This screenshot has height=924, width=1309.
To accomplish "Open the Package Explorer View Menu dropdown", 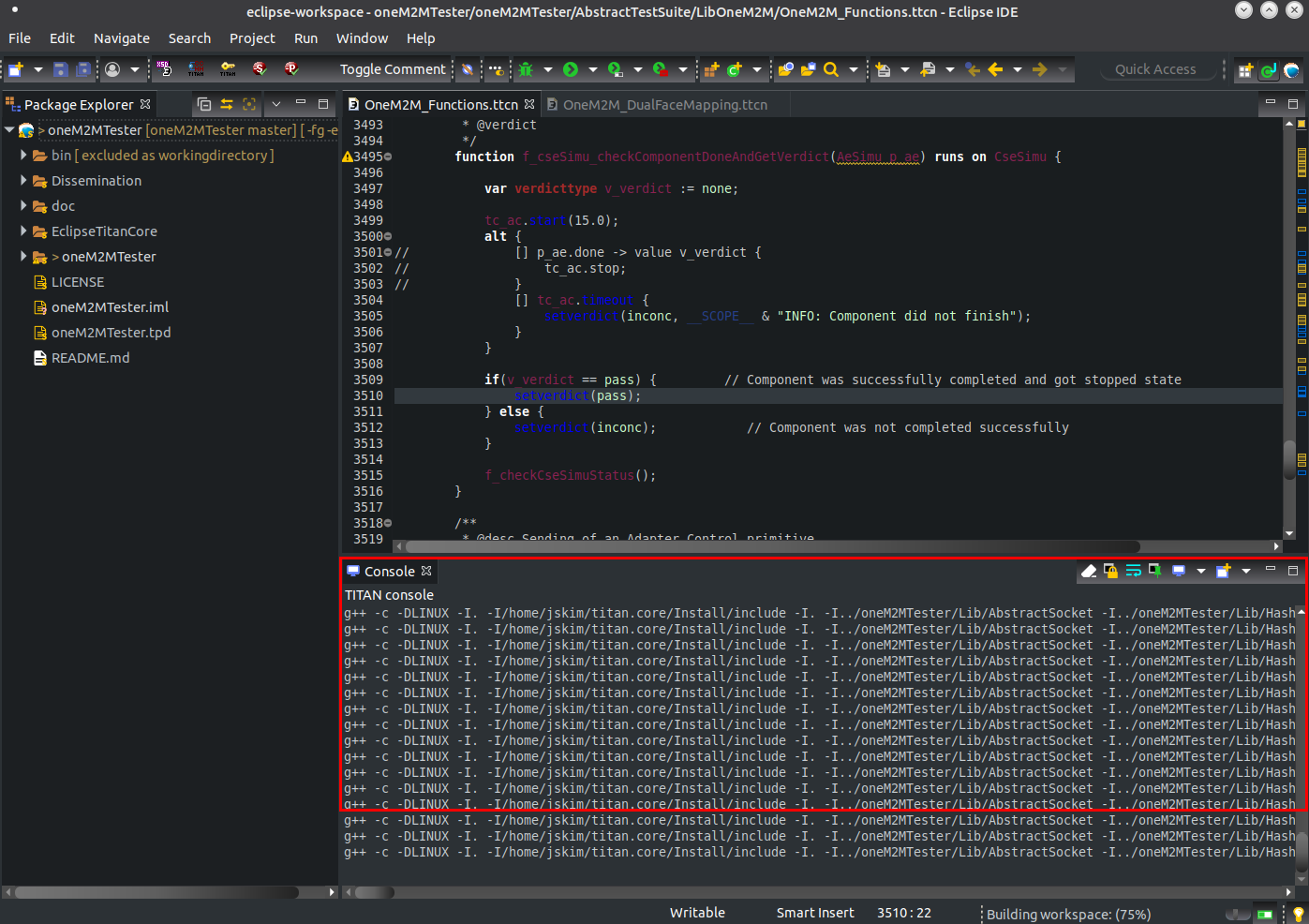I will [x=276, y=104].
